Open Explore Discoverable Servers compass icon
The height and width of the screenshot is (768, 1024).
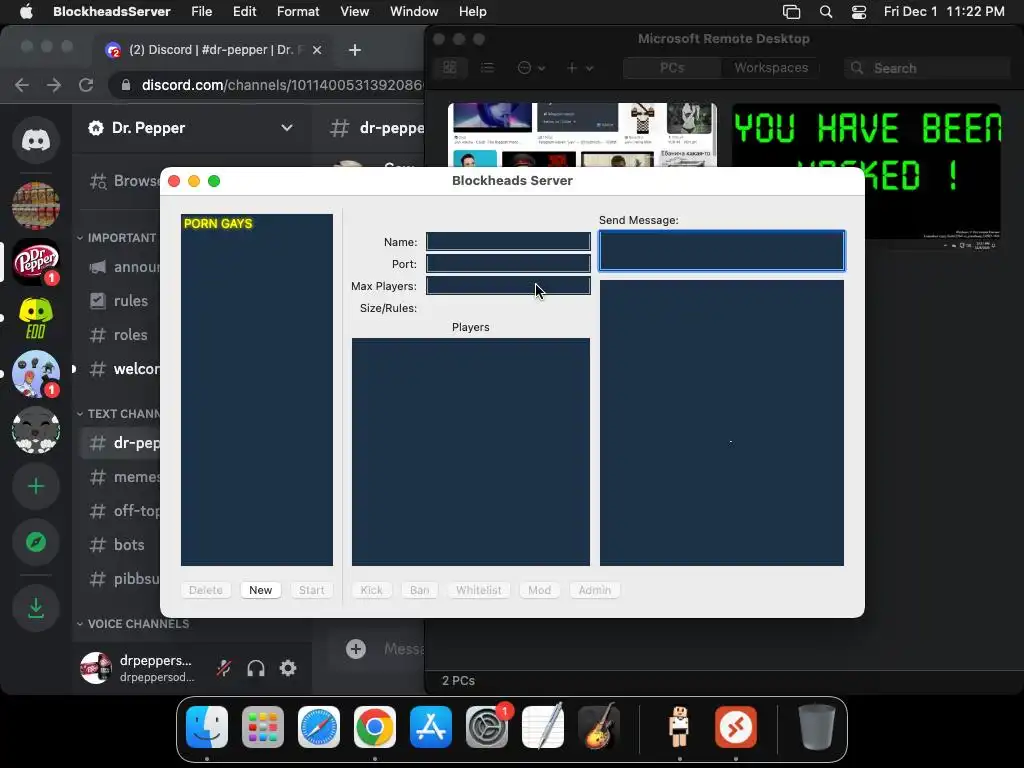[x=36, y=542]
